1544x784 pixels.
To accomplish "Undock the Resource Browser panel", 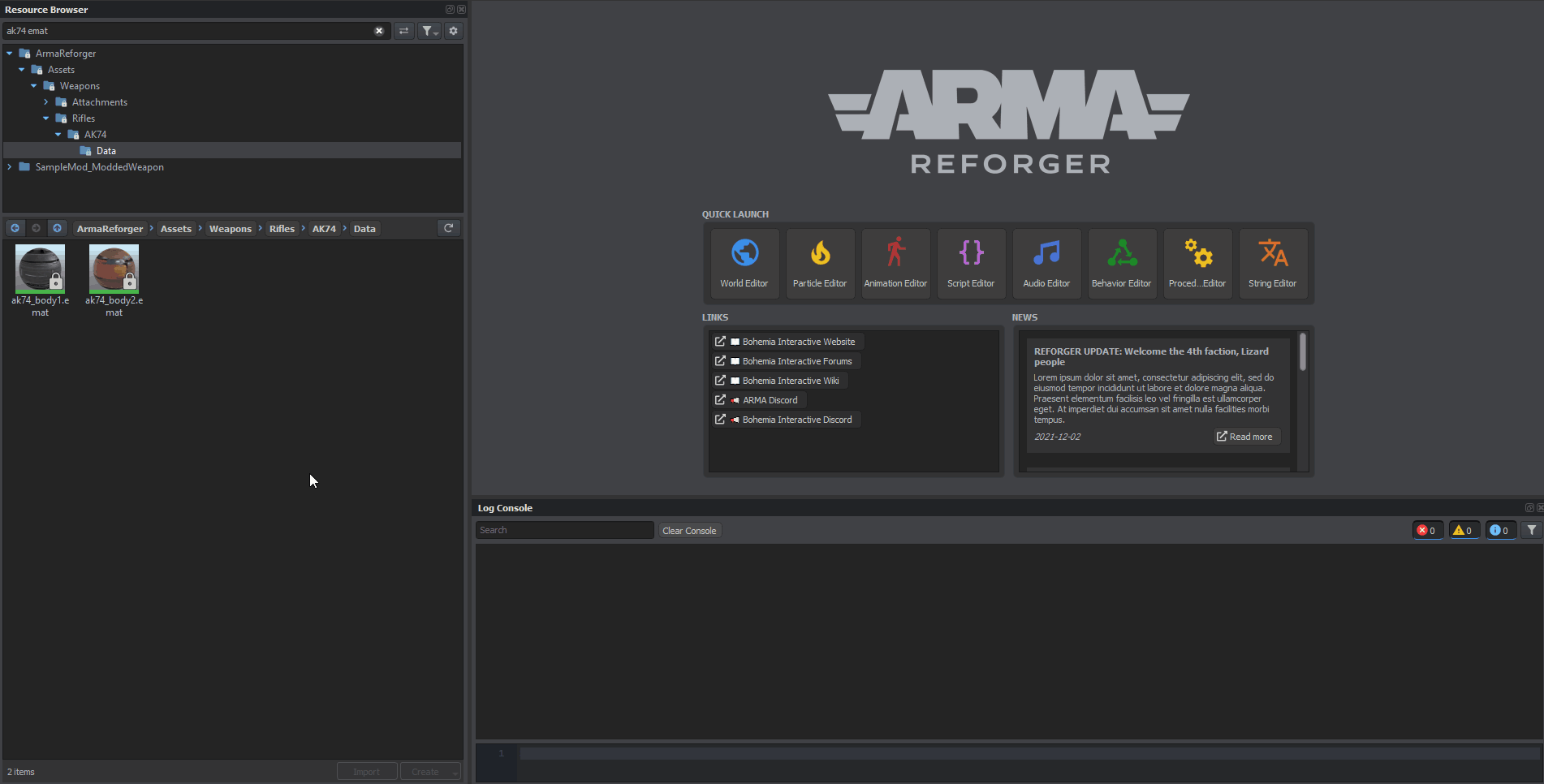I will tap(450, 10).
